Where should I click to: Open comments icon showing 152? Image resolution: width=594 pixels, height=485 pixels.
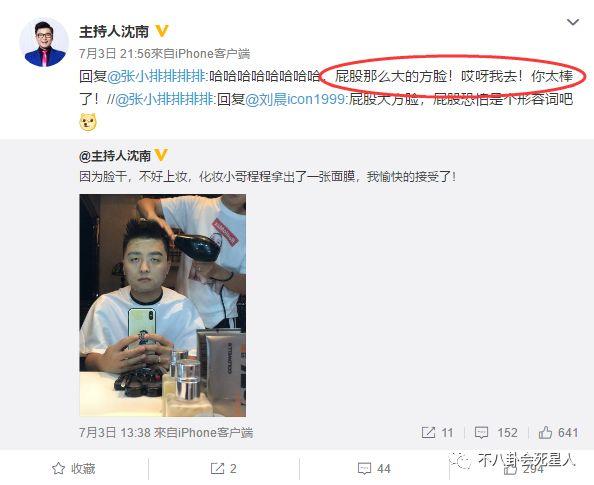[x=496, y=433]
